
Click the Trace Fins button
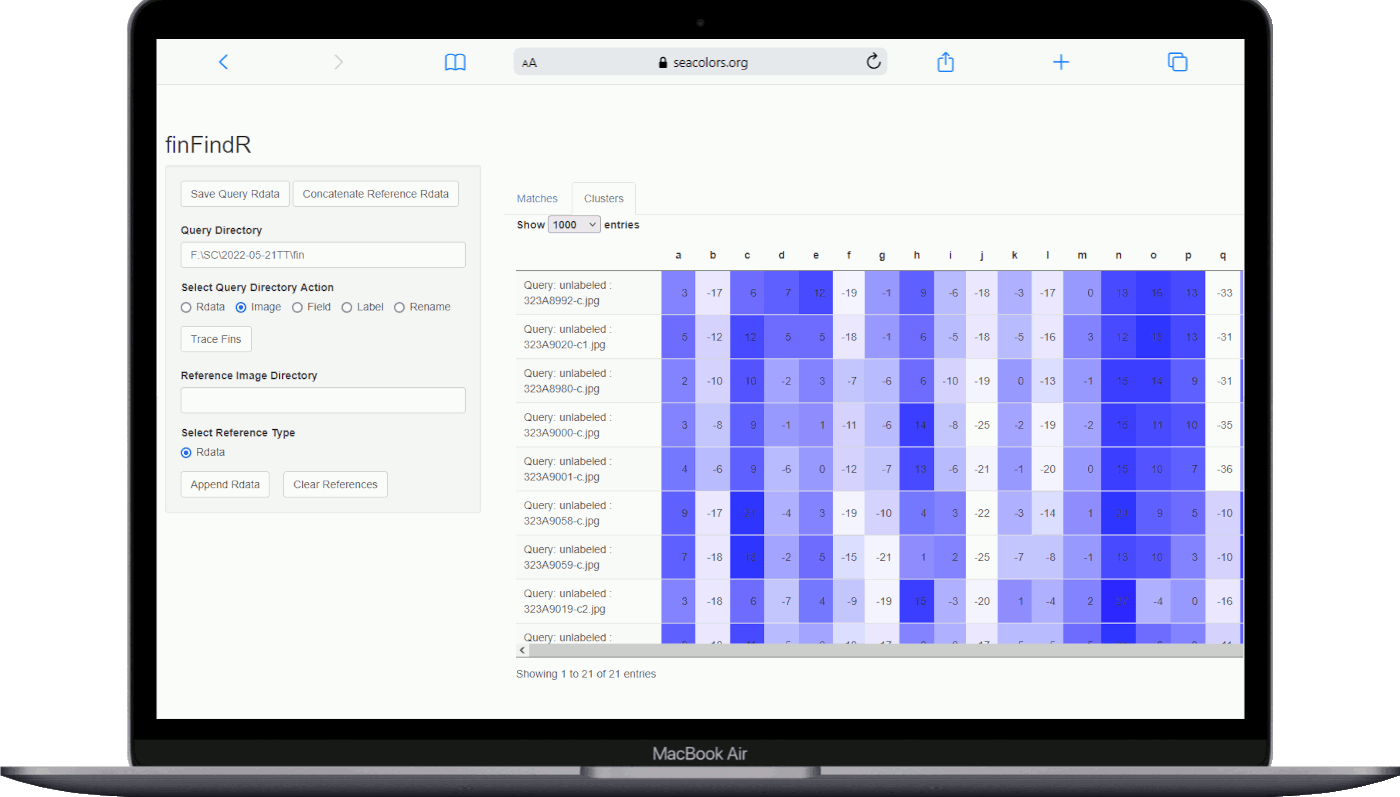pos(216,339)
